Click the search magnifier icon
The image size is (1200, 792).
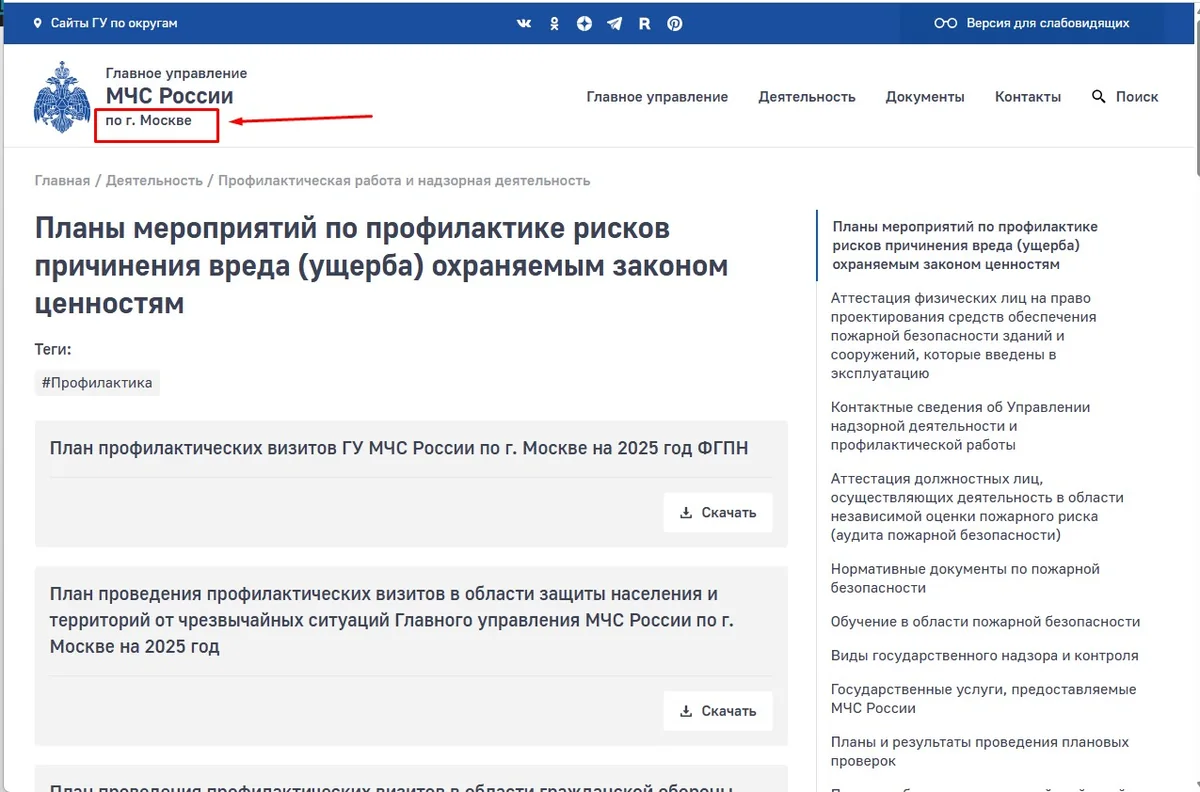click(1099, 97)
